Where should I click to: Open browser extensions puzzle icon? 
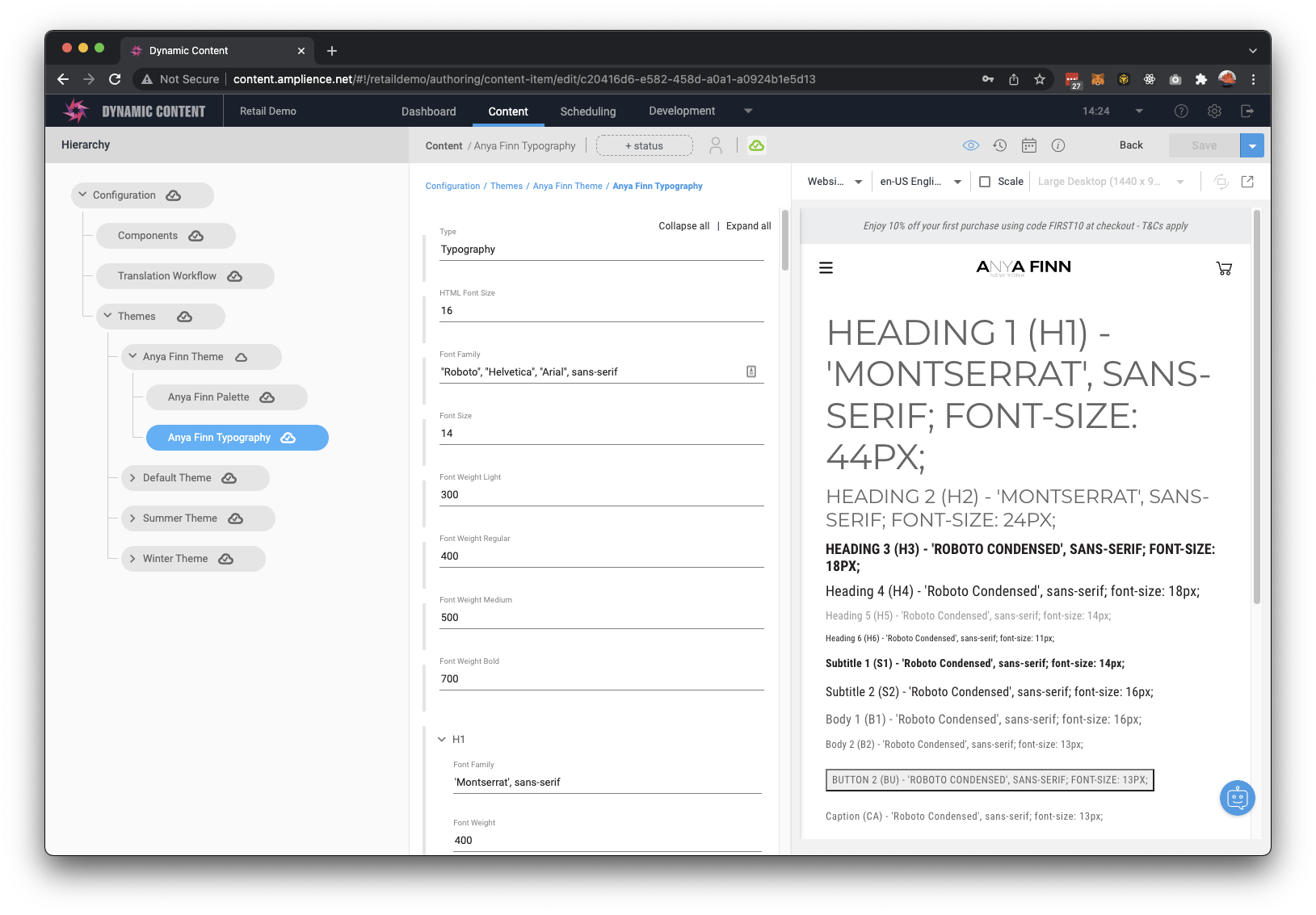pos(1201,79)
